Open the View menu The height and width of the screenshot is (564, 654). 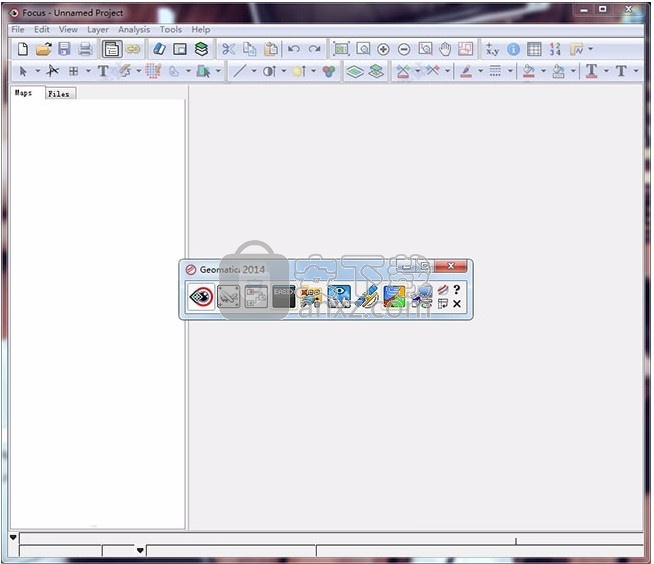click(68, 30)
